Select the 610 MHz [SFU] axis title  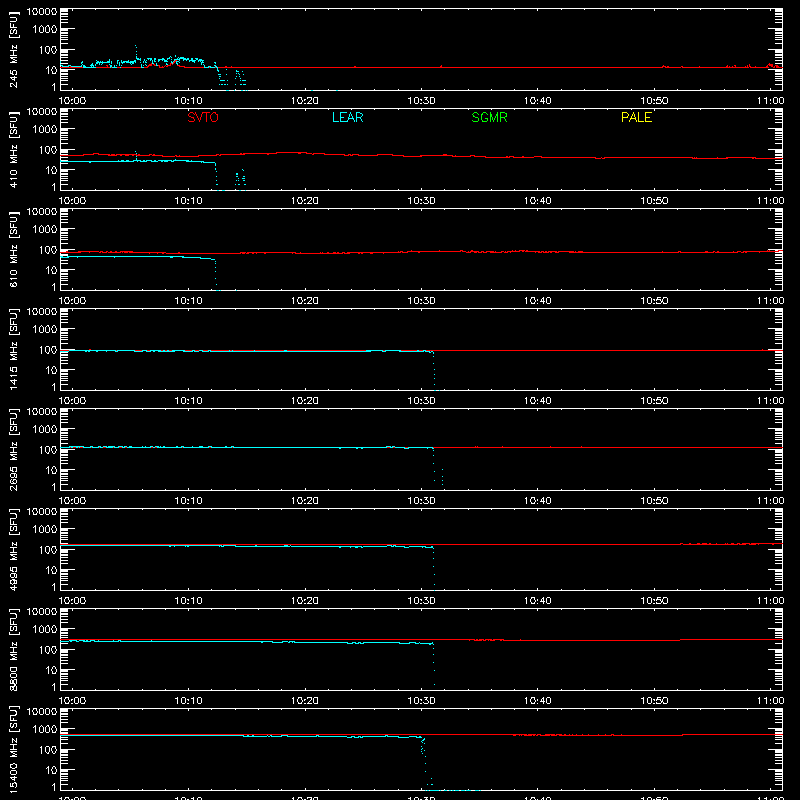pos(14,249)
